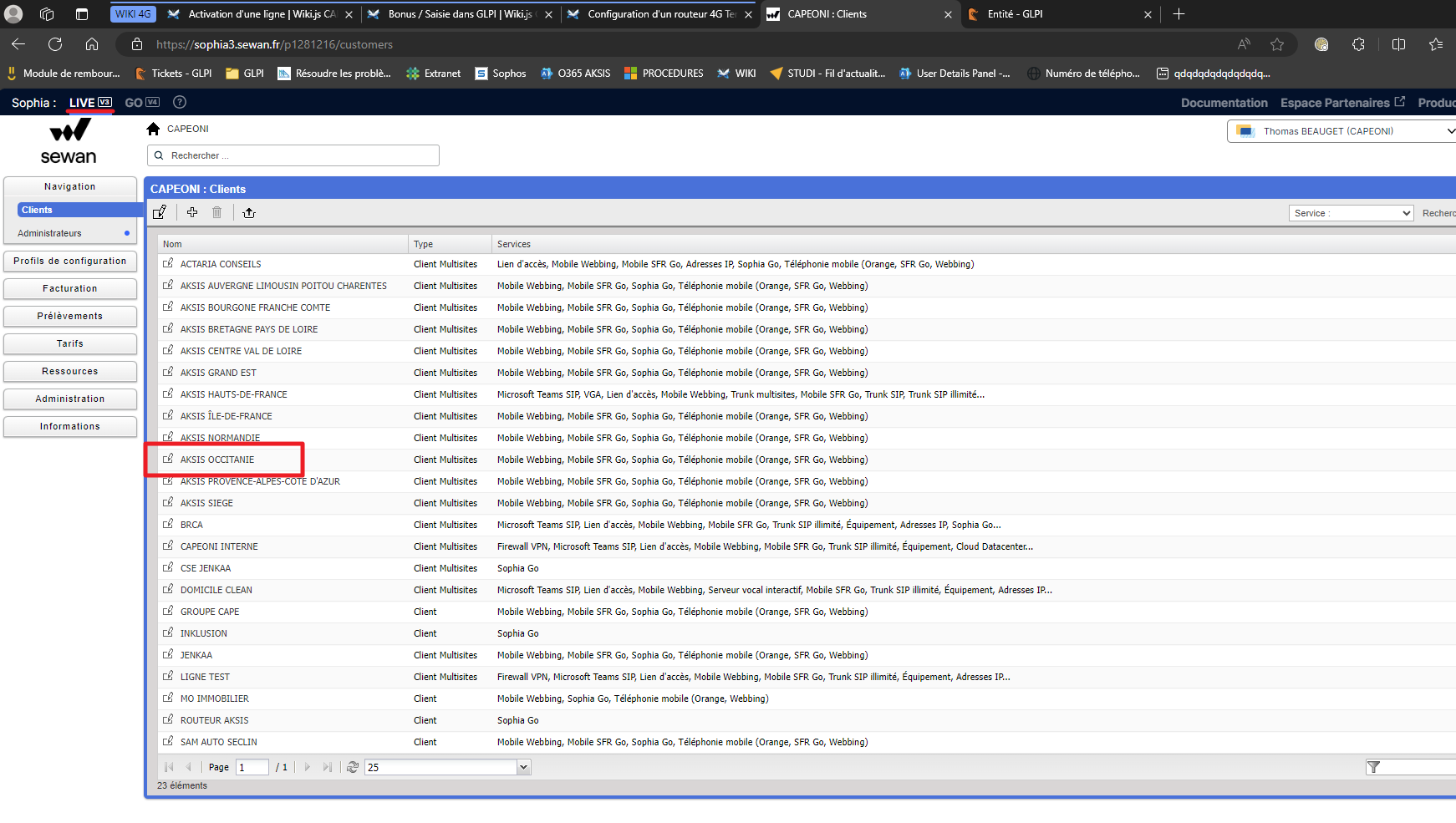Switch to the Entité - GLPI tab
The width and height of the screenshot is (1456, 823).
point(1061,14)
